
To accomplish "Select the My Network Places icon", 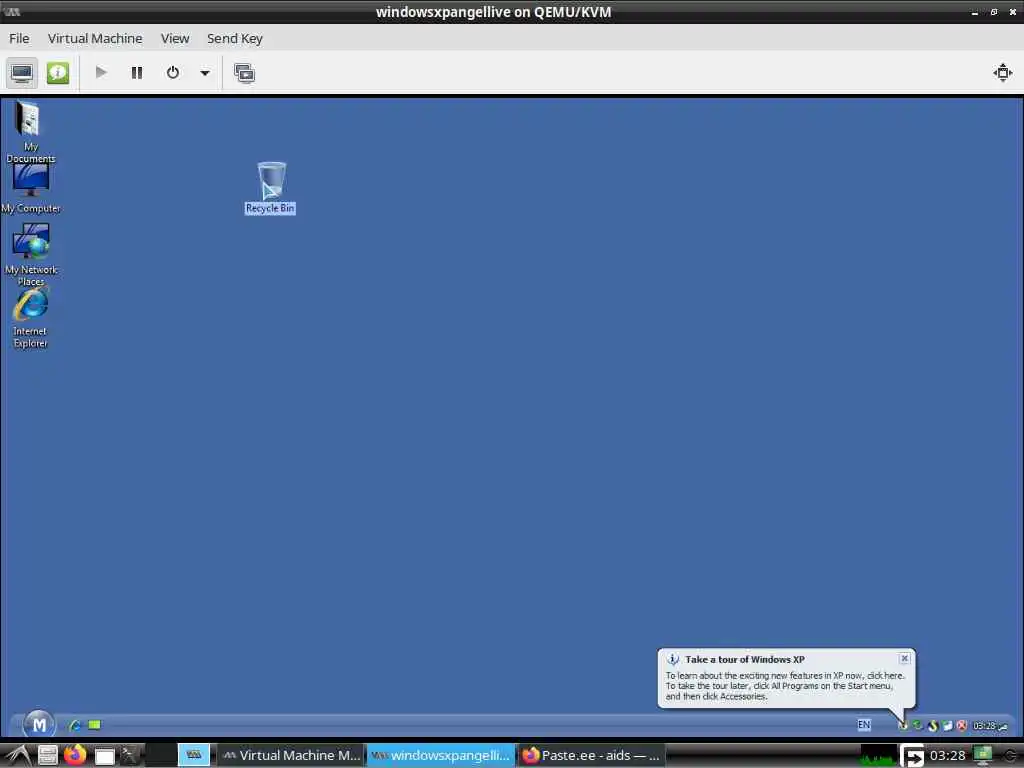I will (31, 254).
